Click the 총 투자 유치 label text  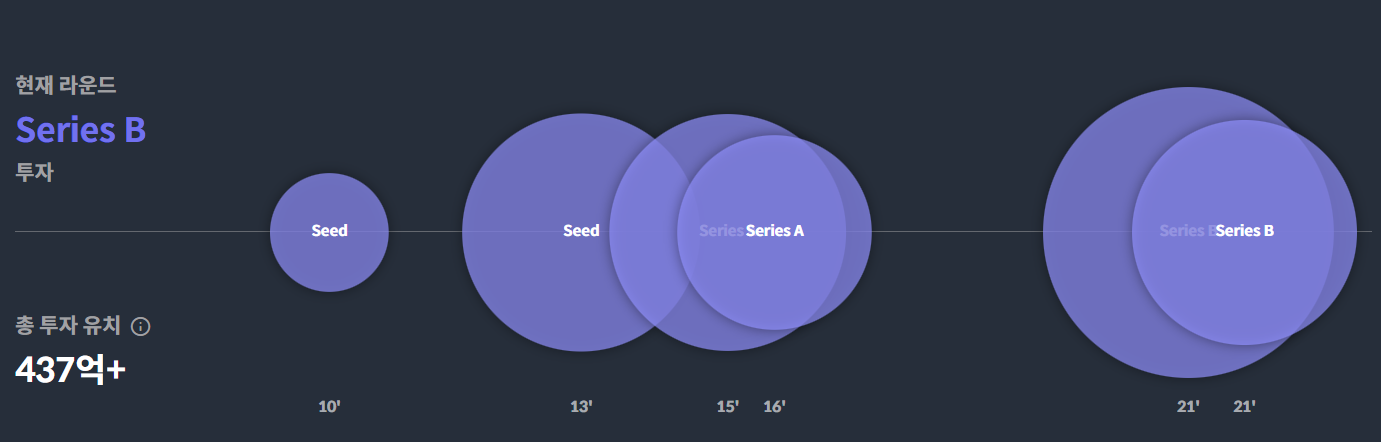[68, 326]
